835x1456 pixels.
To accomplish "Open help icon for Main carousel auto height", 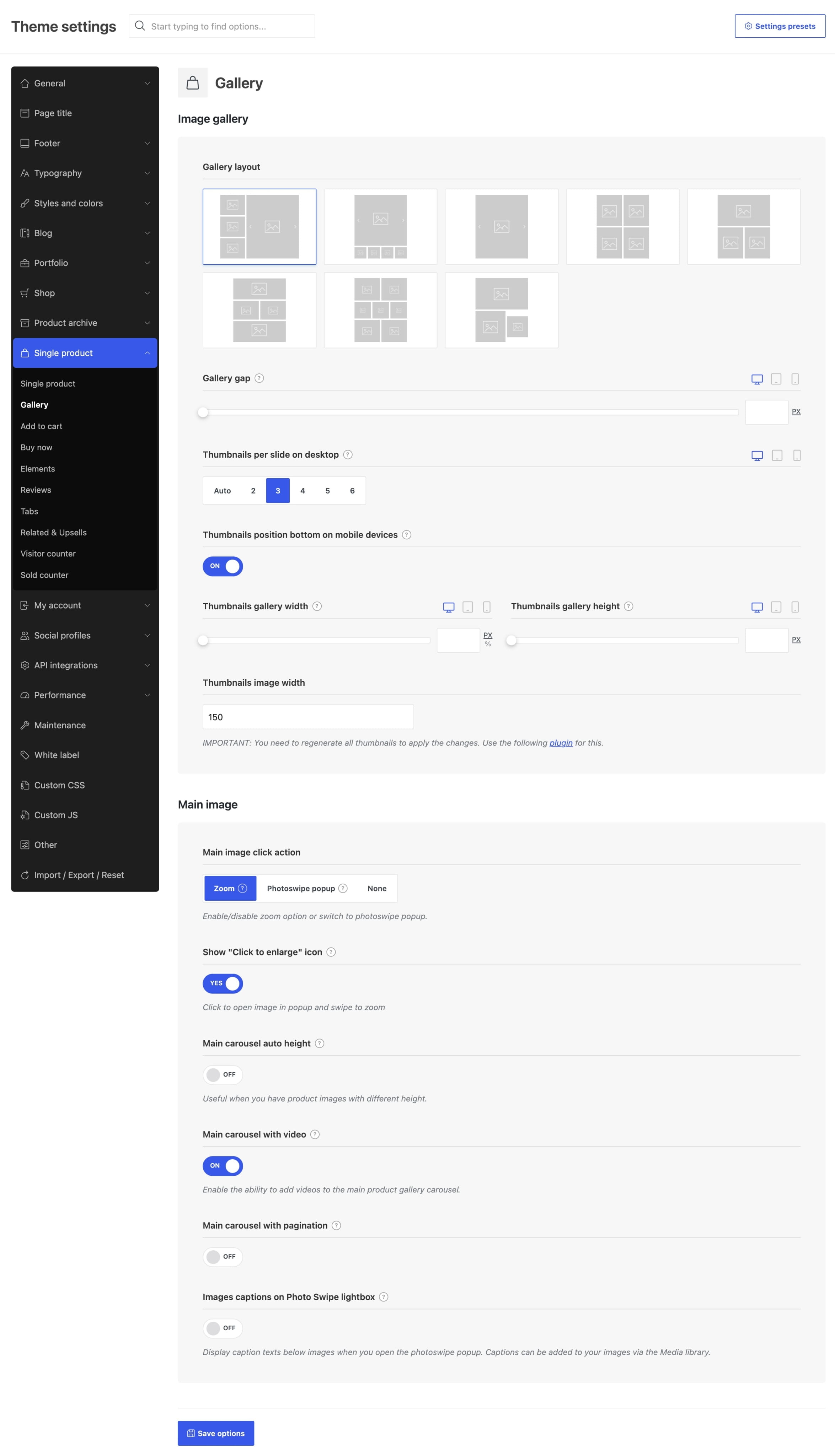I will point(320,1043).
